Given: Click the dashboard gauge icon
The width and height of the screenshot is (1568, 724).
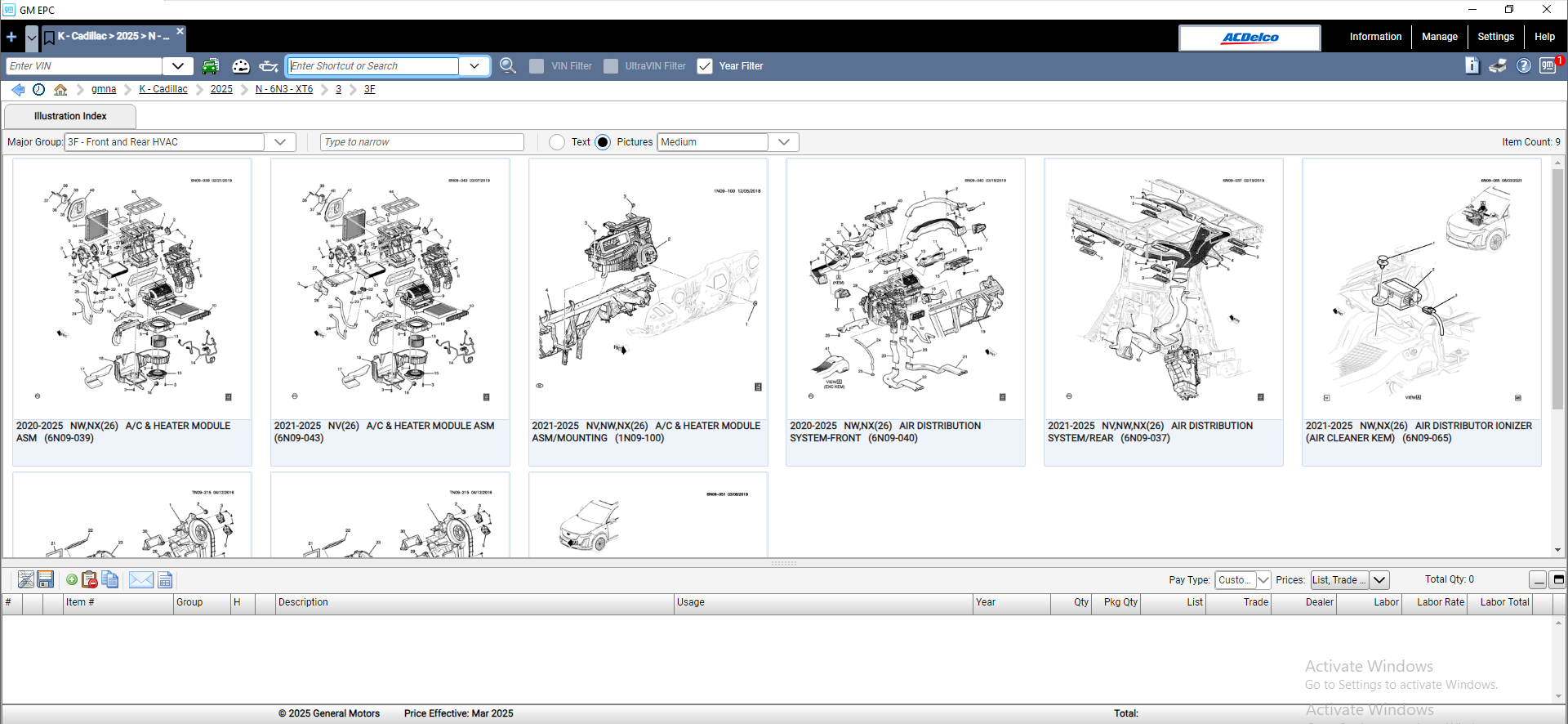Looking at the screenshot, I should pos(240,66).
